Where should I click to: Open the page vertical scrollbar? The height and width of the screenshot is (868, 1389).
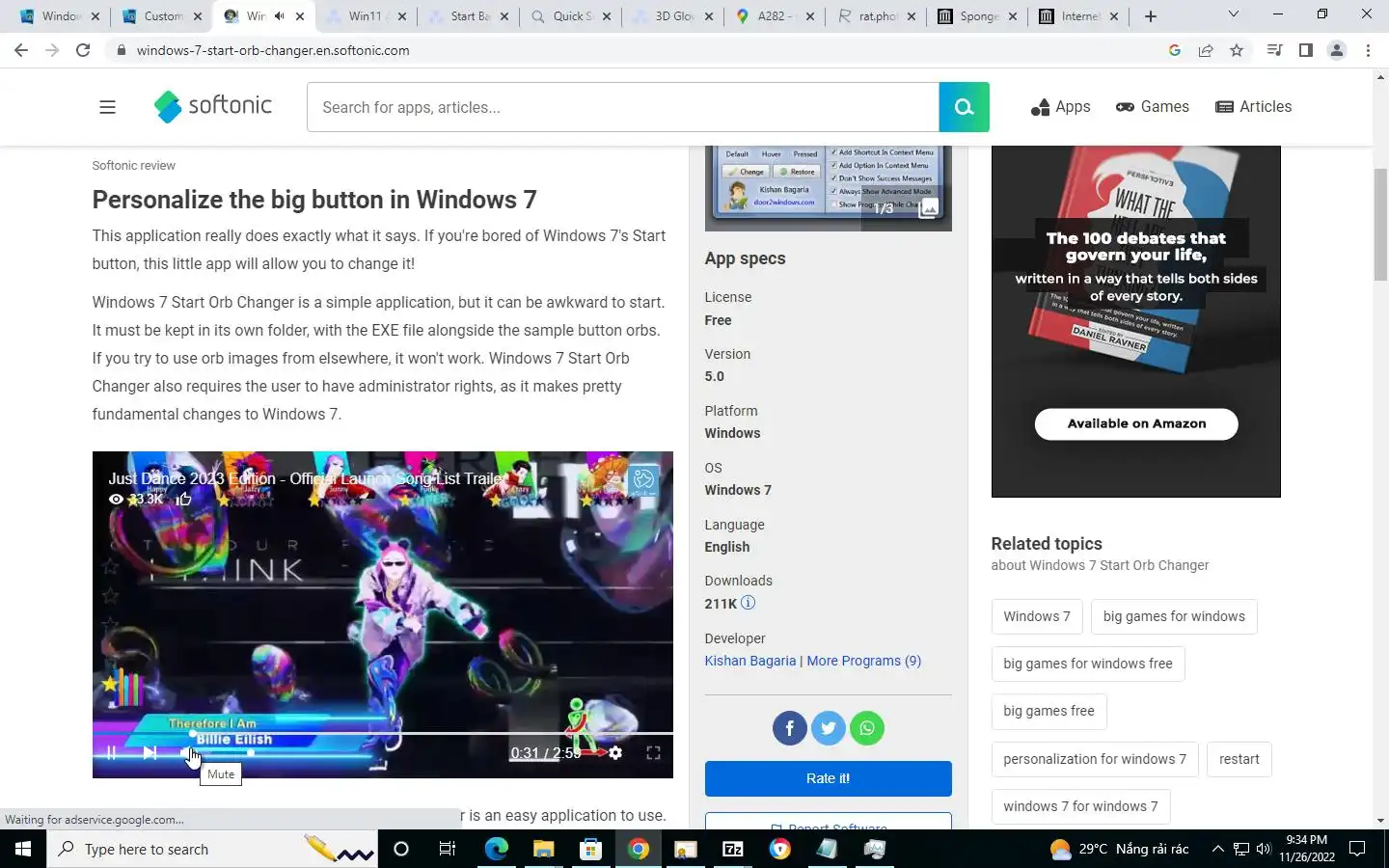pos(1380,224)
